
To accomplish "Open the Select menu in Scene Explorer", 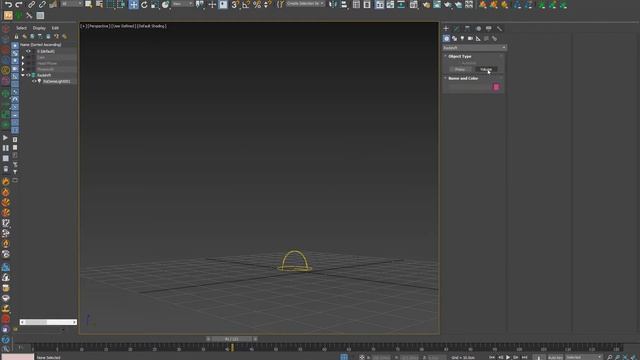I will click(x=21, y=28).
